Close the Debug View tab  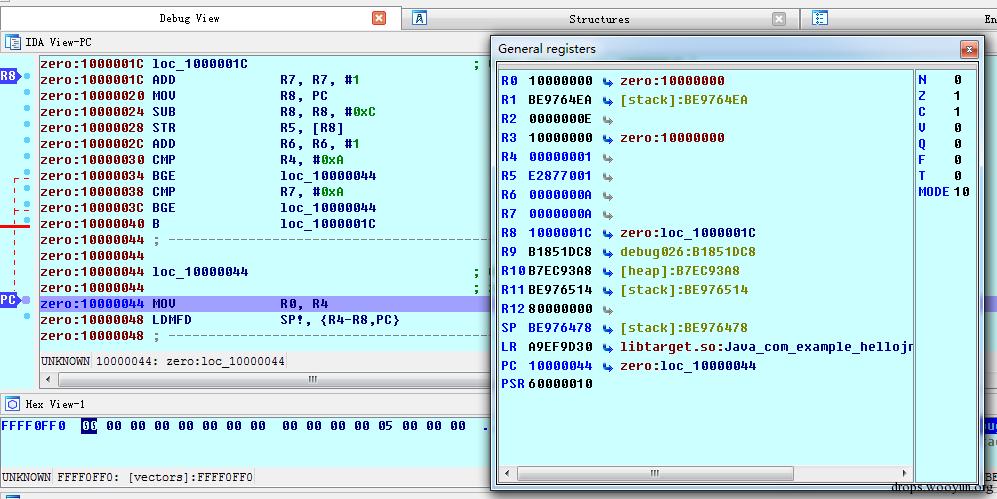click(379, 18)
